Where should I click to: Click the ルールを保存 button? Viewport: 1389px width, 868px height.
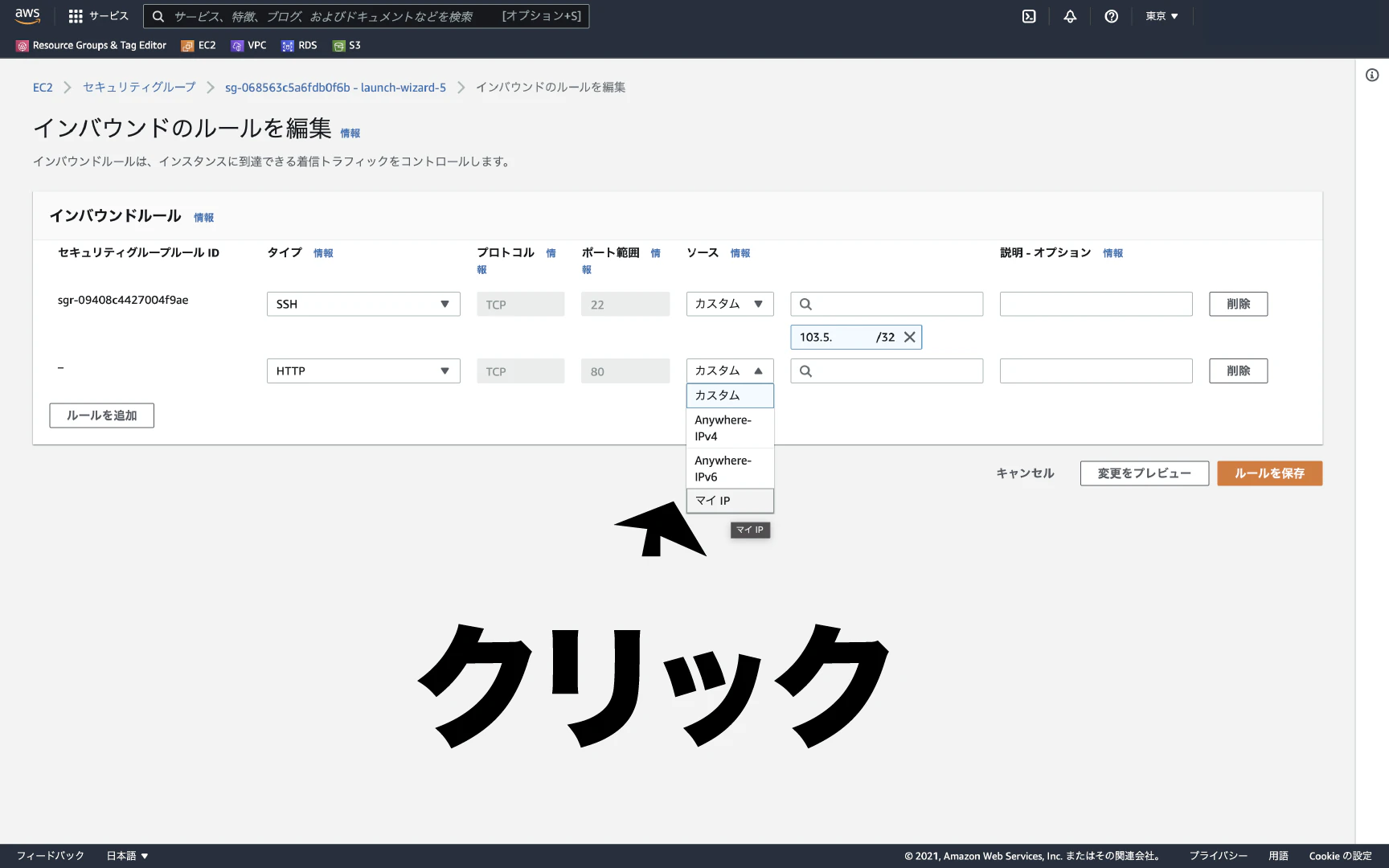pos(1269,473)
